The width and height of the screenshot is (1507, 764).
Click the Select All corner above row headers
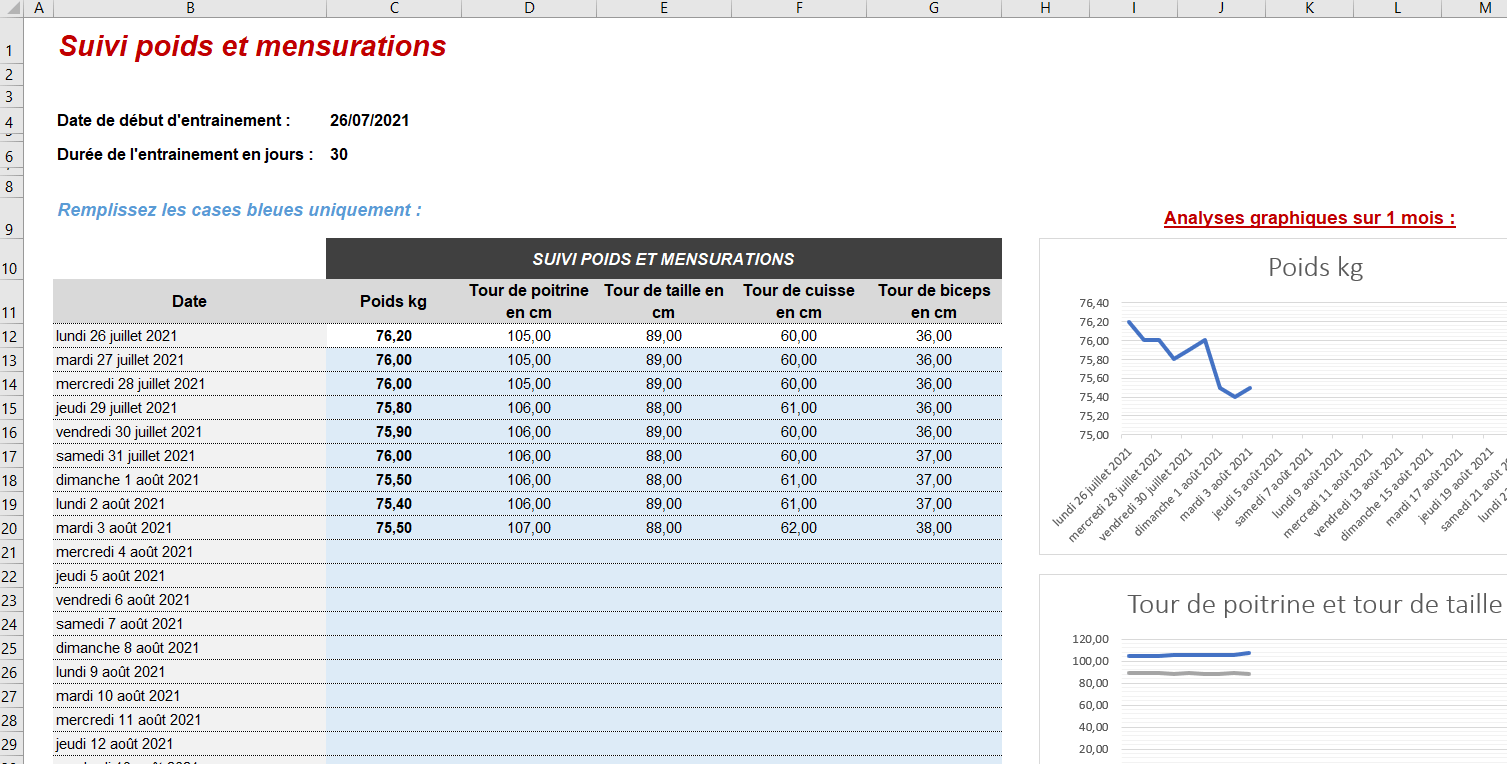[x=11, y=8]
